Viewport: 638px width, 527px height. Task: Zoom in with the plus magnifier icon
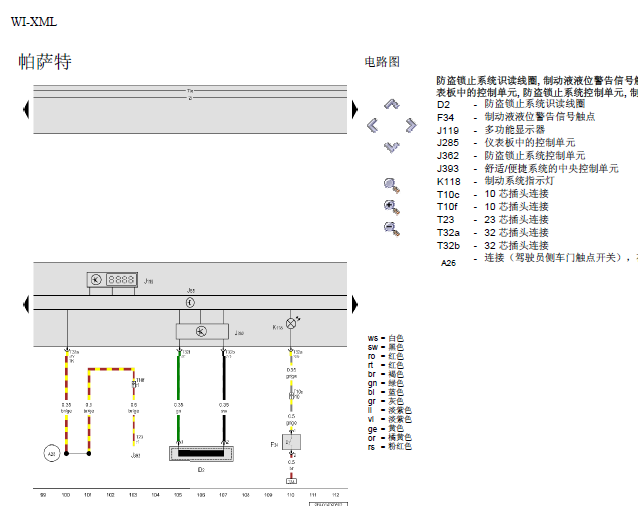(x=392, y=207)
